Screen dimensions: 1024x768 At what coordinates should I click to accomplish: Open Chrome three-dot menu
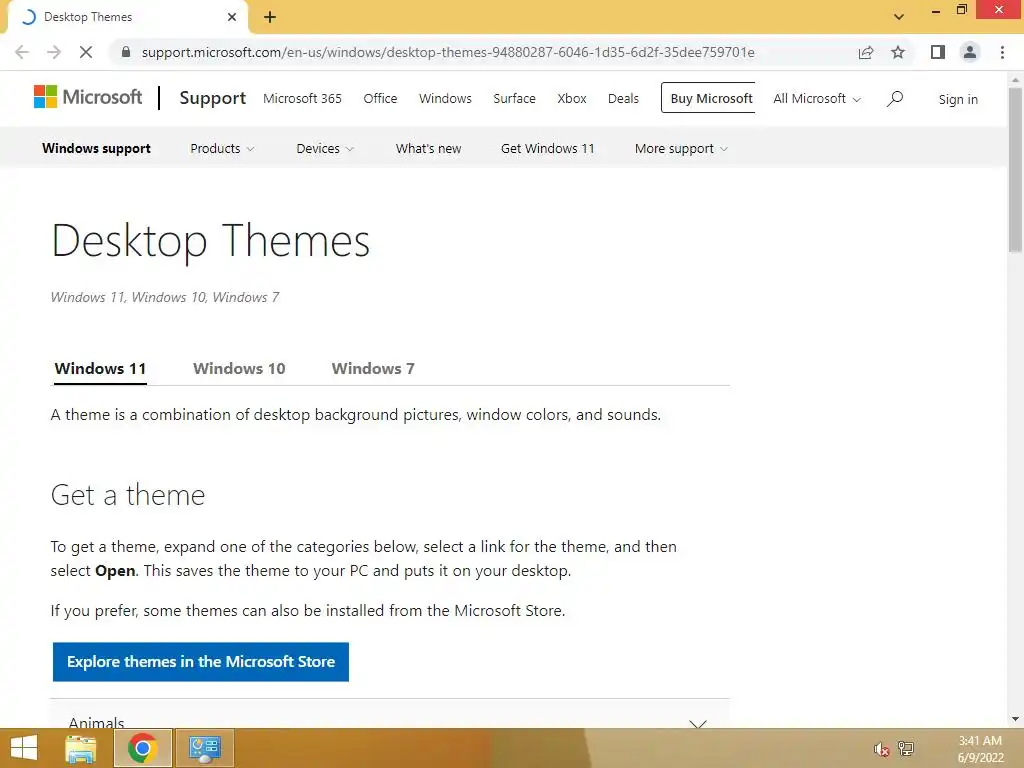pos(1002,52)
